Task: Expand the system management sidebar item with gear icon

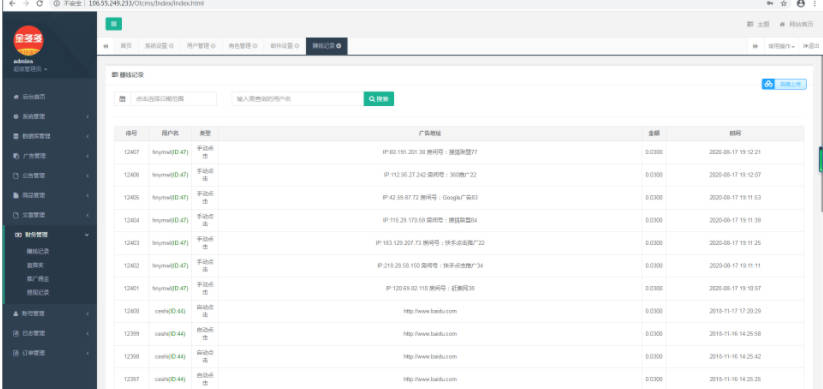Action: (x=49, y=117)
